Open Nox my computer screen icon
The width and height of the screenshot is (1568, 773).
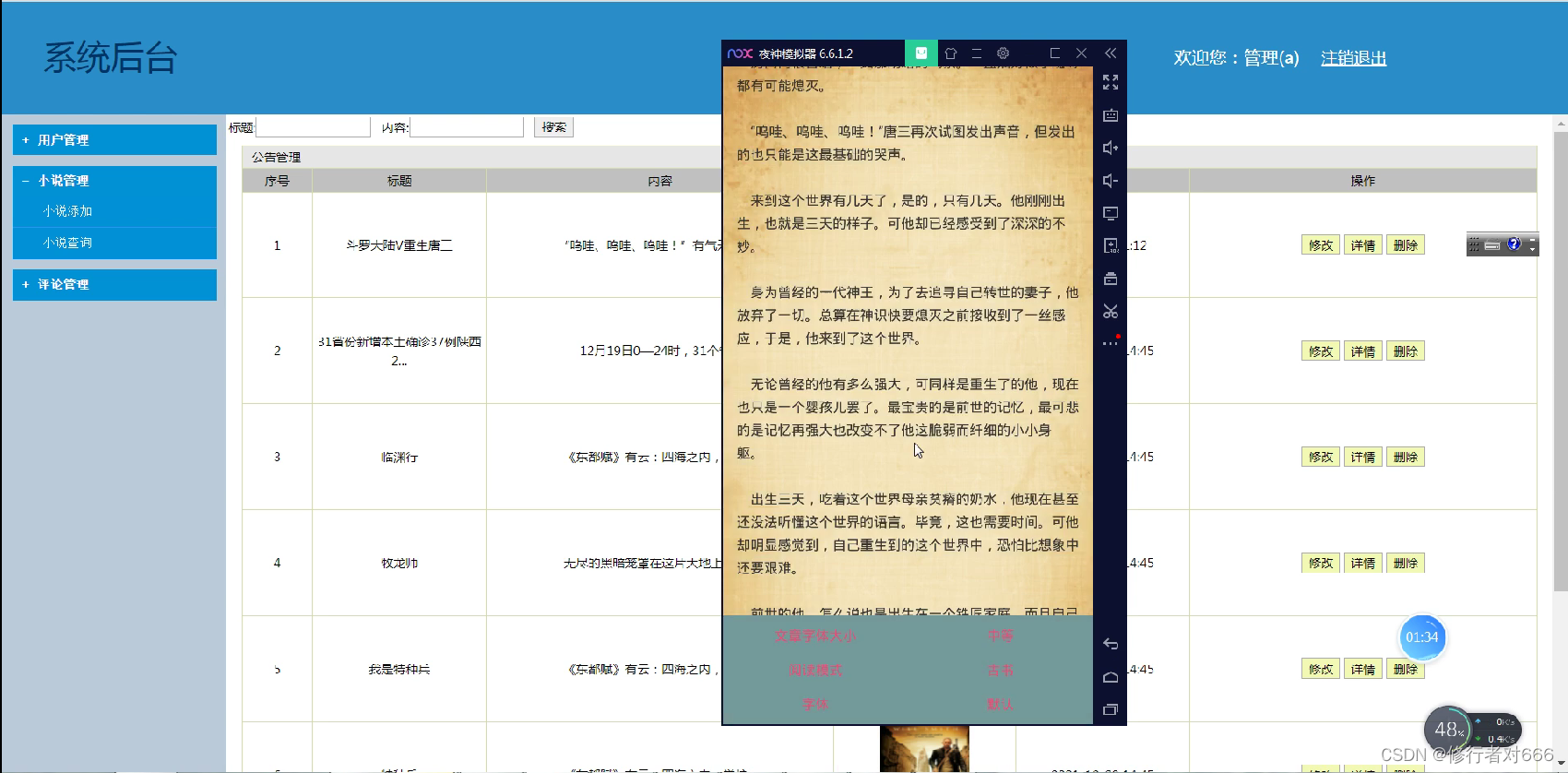tap(1111, 213)
